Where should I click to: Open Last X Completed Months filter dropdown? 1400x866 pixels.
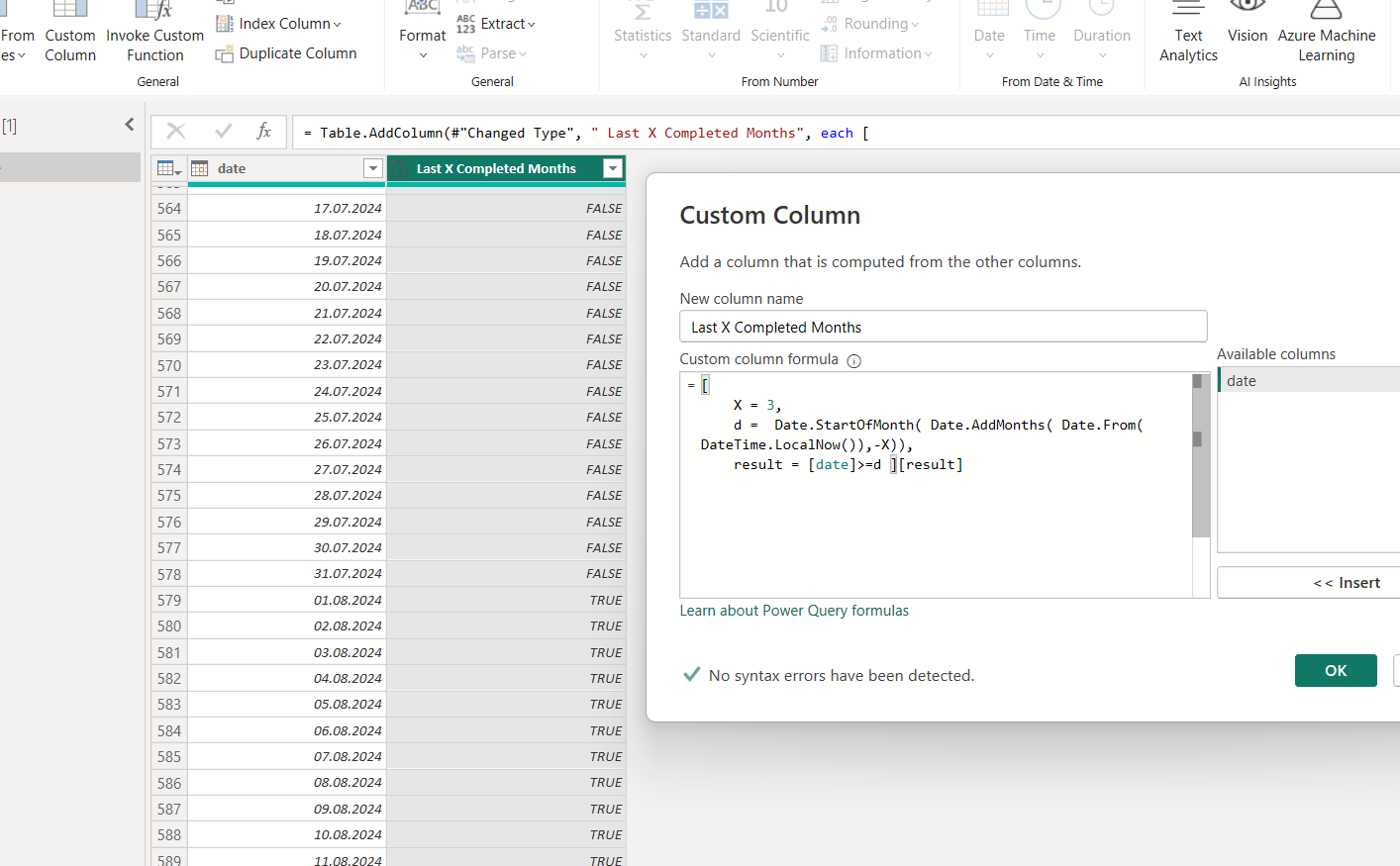tap(613, 169)
